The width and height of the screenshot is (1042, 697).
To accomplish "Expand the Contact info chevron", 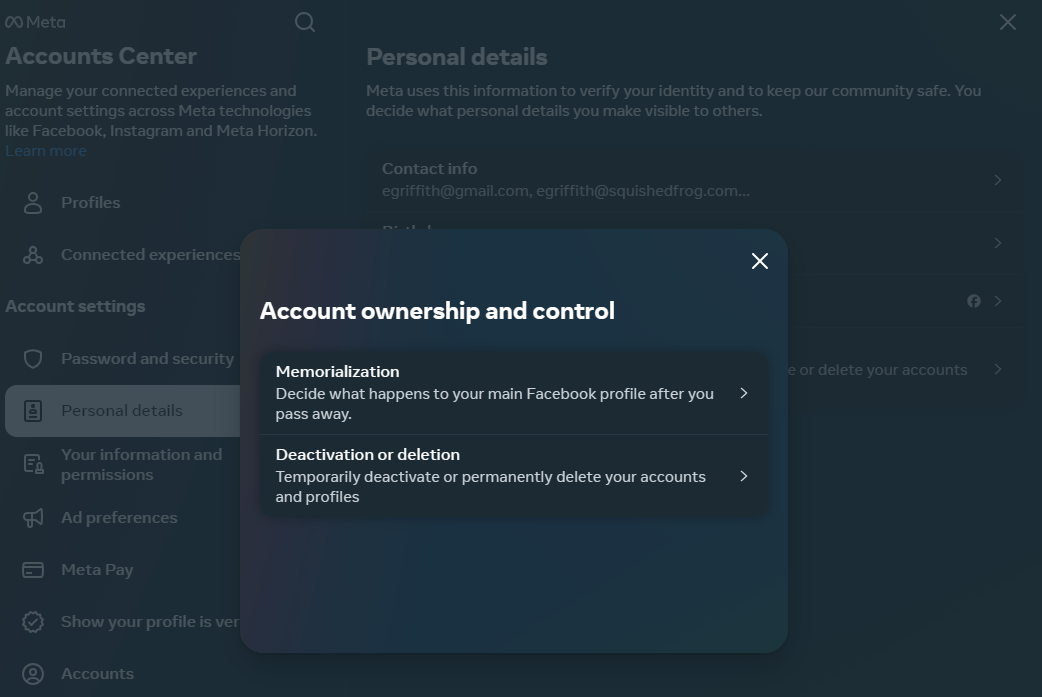I will point(997,180).
